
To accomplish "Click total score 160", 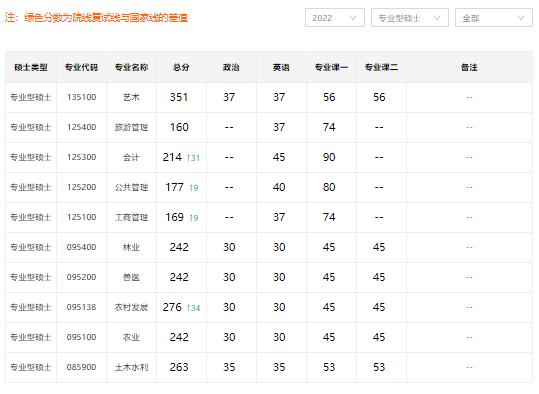I will (179, 127).
